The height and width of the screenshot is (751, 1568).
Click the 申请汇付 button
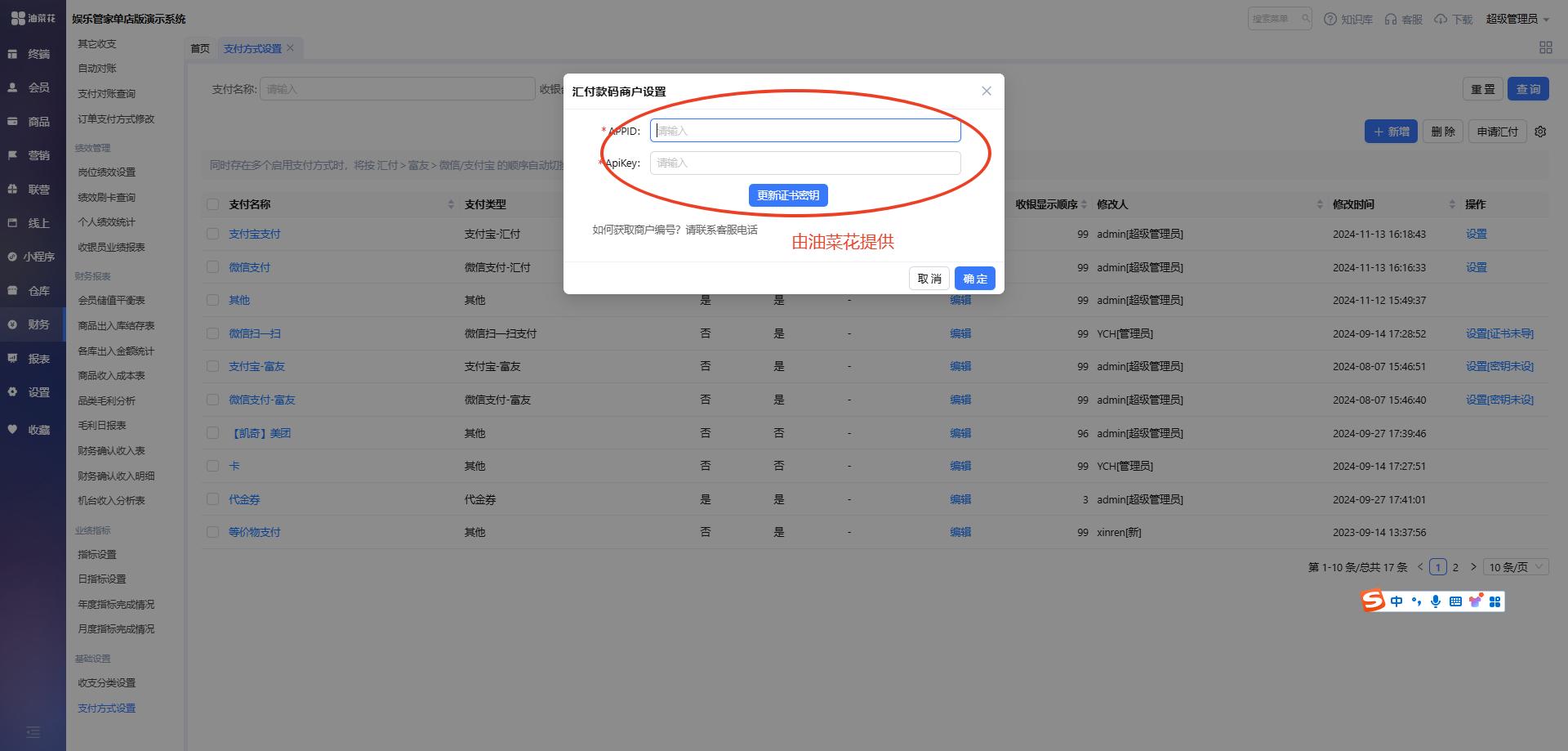[x=1497, y=132]
